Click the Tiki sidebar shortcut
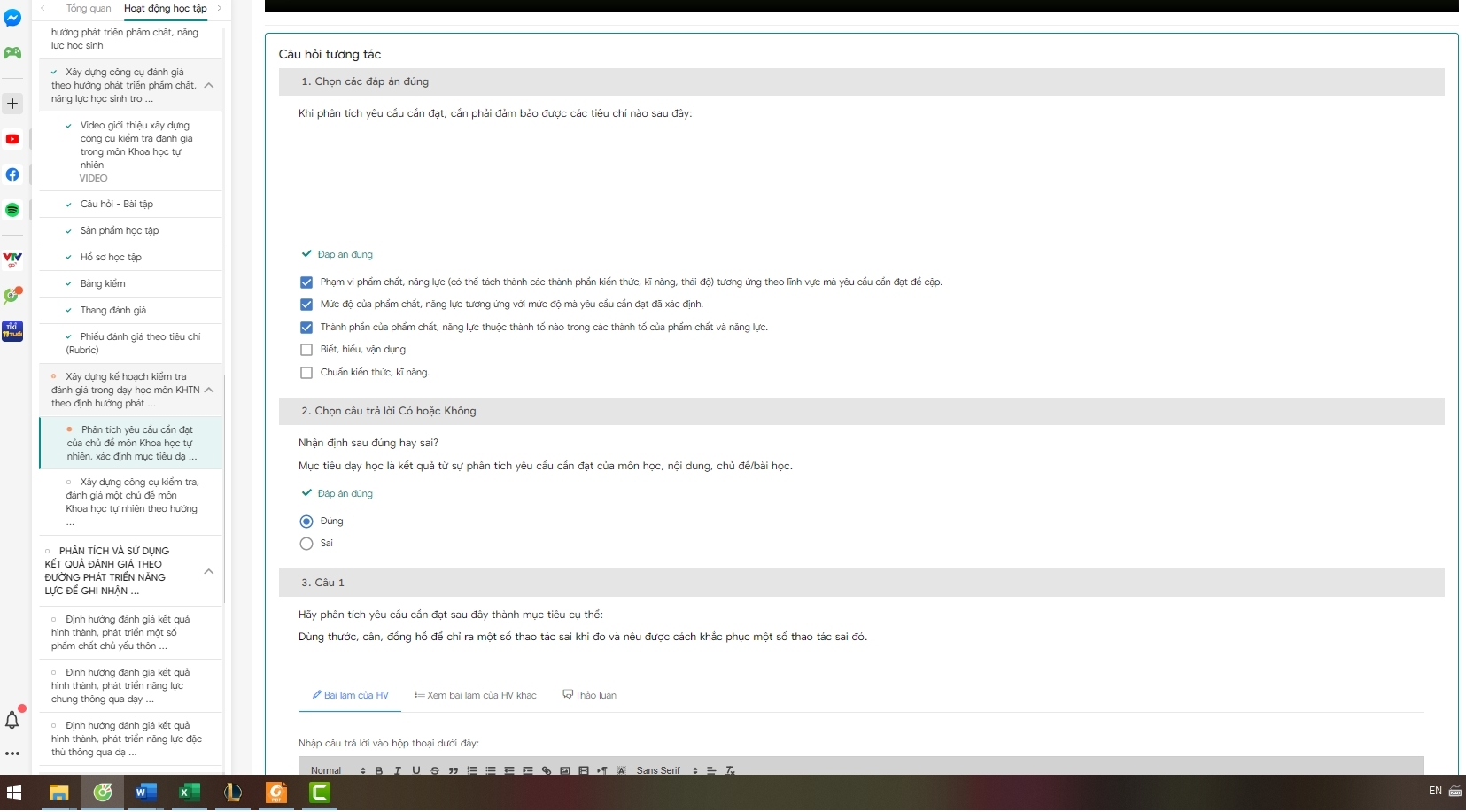 pos(12,331)
